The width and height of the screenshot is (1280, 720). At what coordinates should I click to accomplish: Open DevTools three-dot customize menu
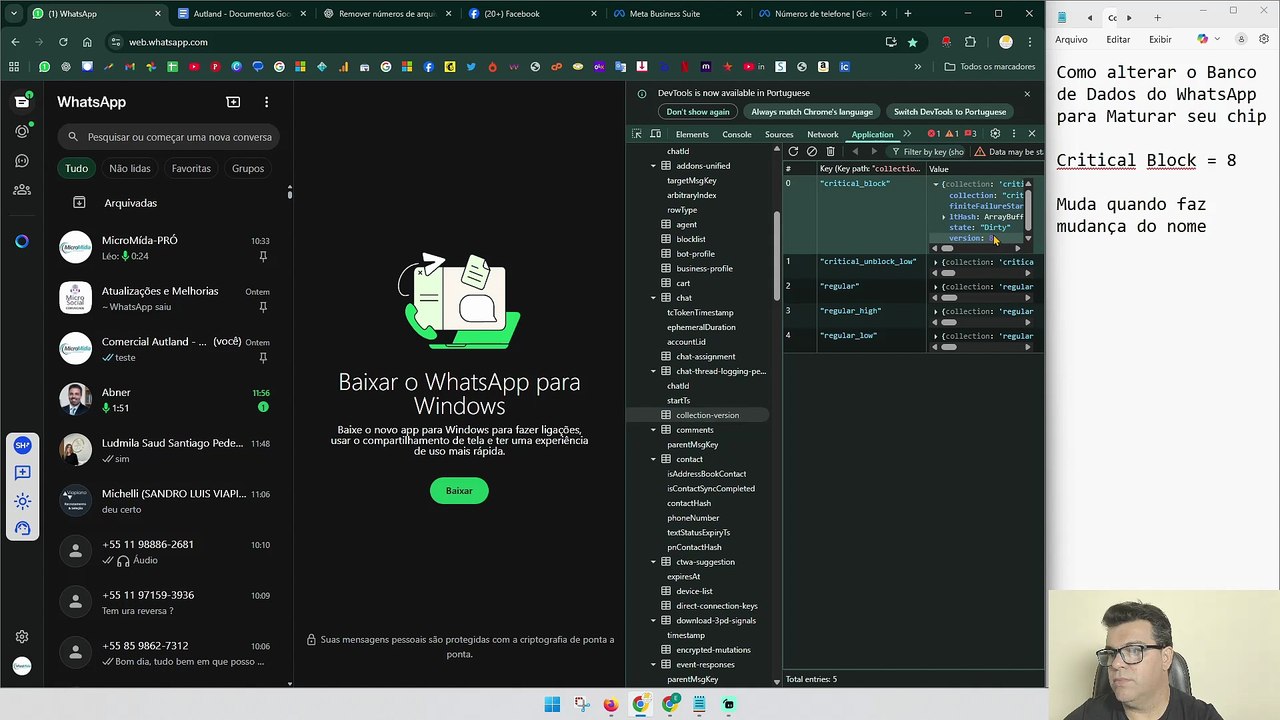[1013, 134]
